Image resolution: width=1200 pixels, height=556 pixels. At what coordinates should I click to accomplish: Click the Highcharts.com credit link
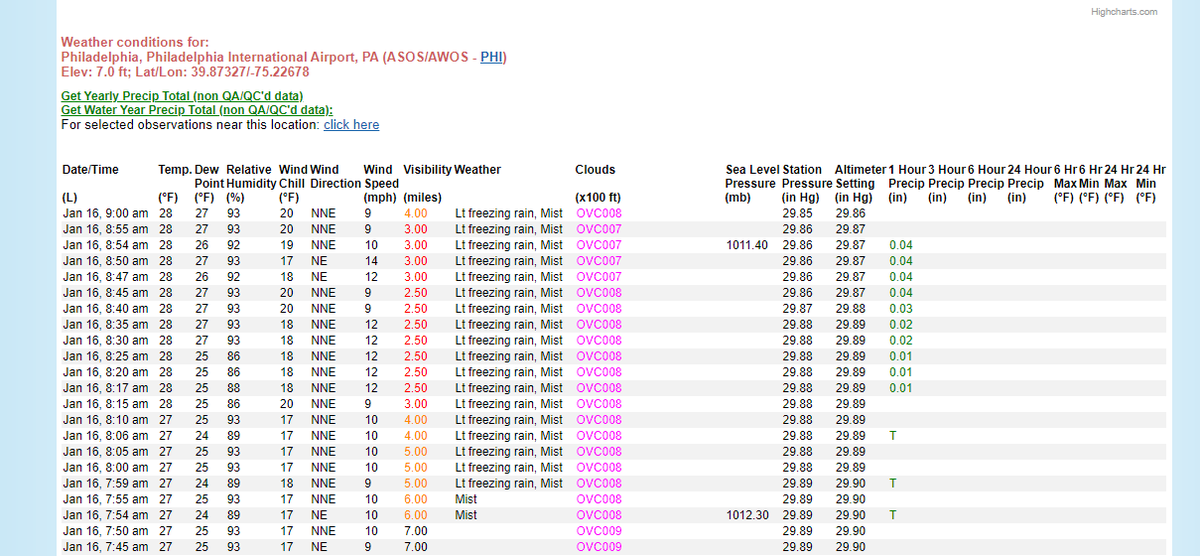point(1124,12)
